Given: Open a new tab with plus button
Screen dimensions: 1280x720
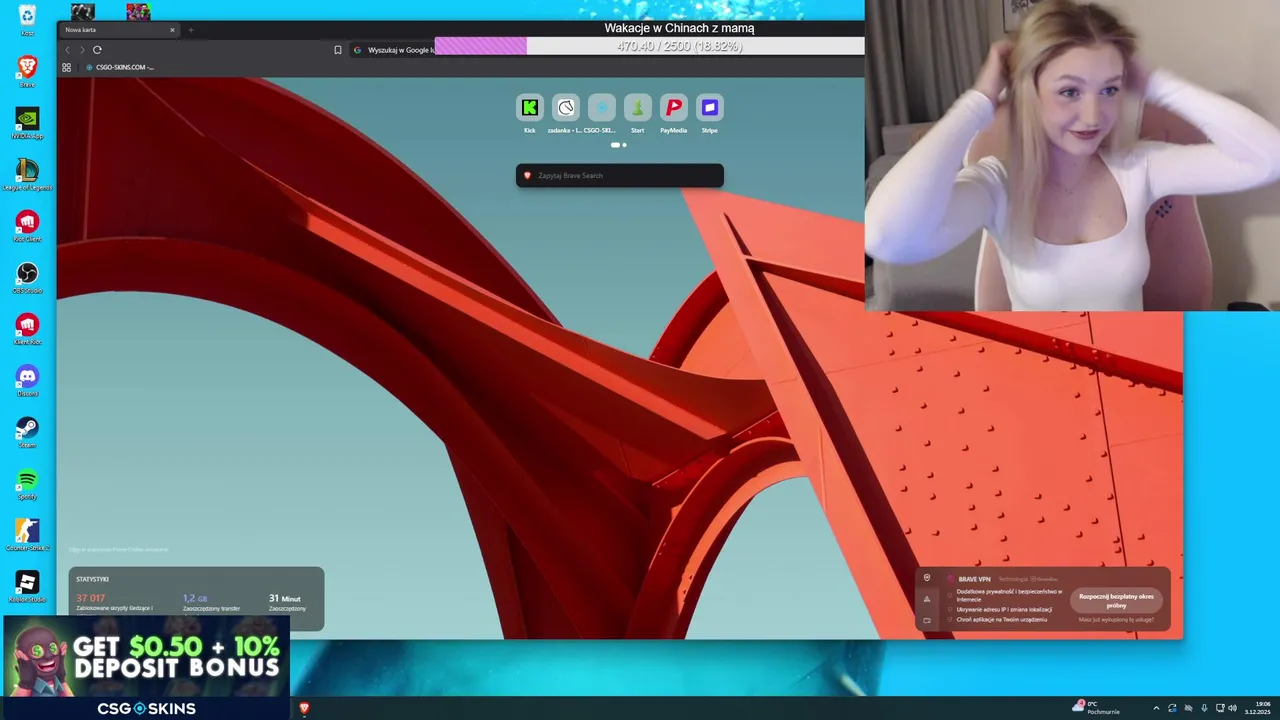Looking at the screenshot, I should click(191, 30).
